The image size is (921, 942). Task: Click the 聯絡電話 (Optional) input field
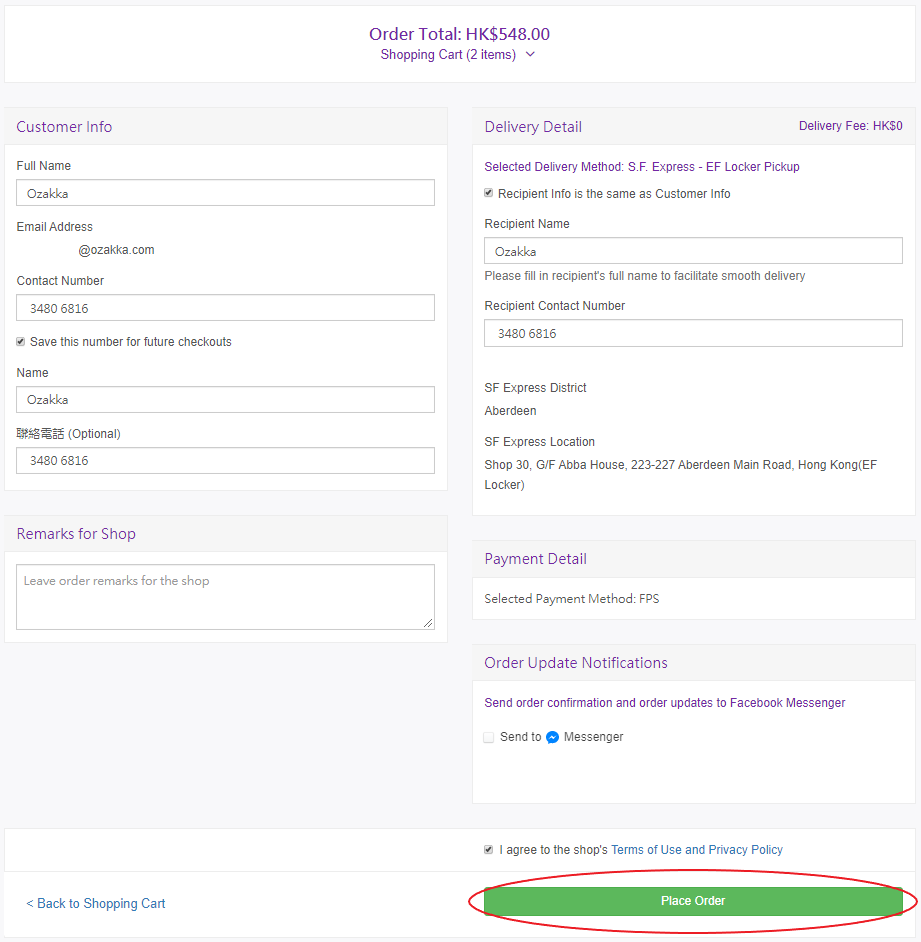point(225,461)
